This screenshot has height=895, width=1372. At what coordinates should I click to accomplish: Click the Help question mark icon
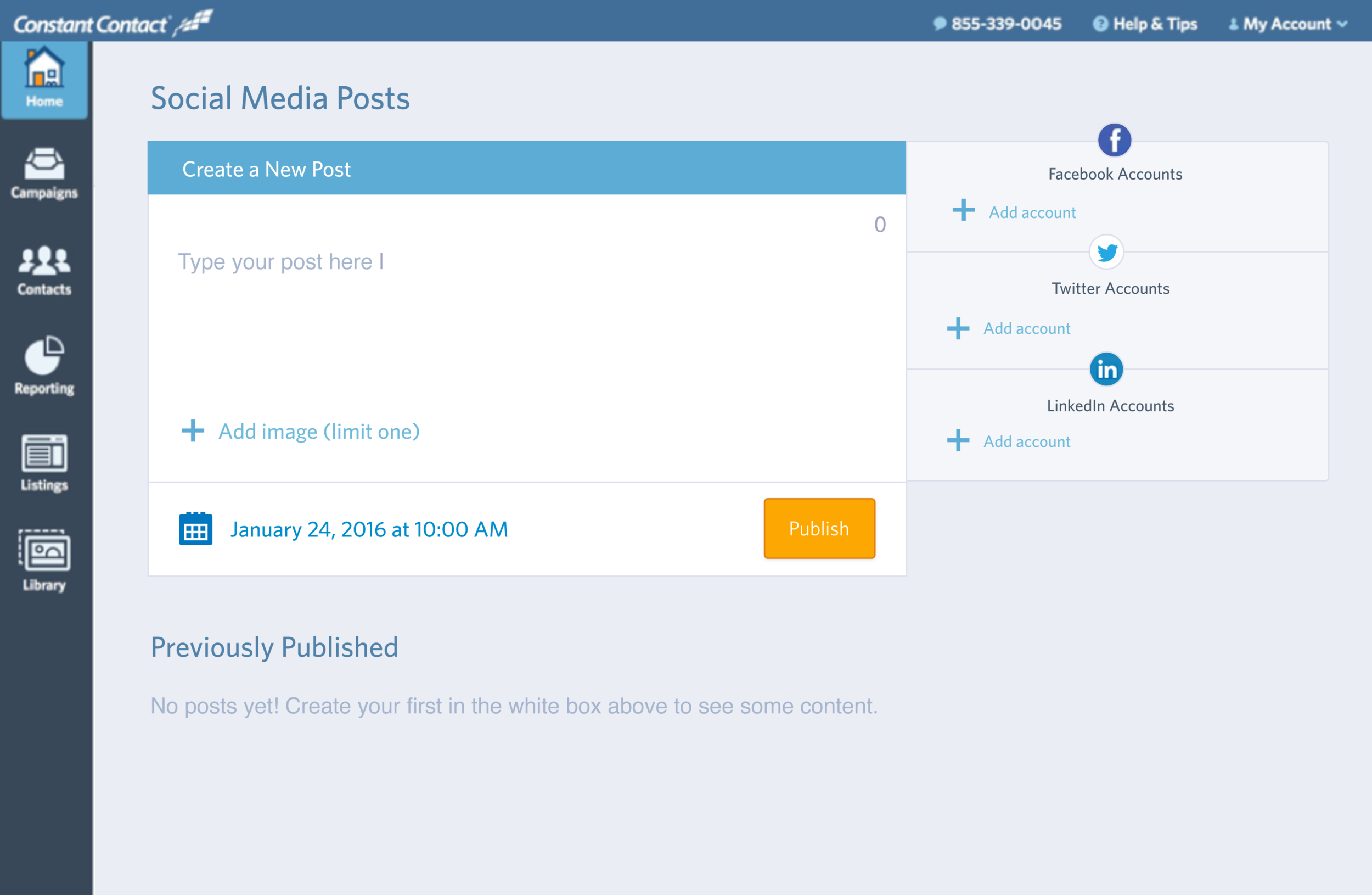[x=1100, y=24]
